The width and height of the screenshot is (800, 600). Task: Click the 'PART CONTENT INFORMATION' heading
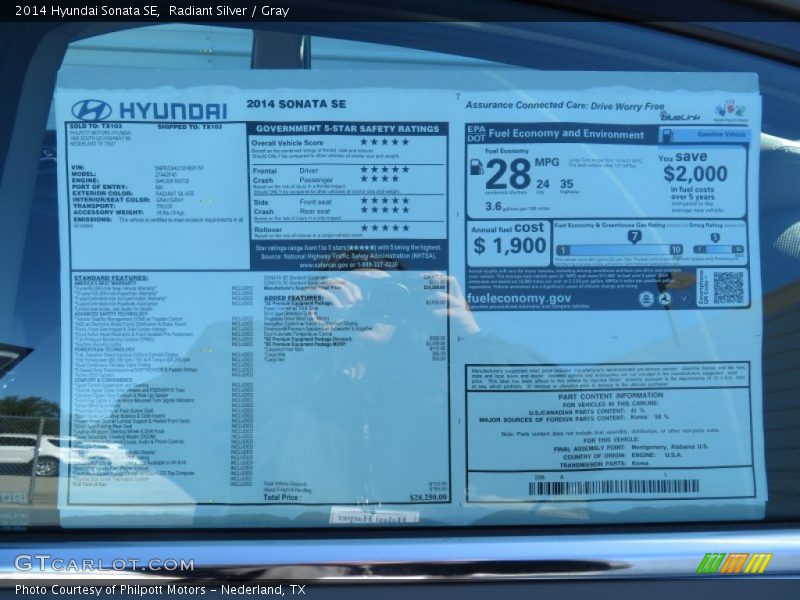coord(610,396)
